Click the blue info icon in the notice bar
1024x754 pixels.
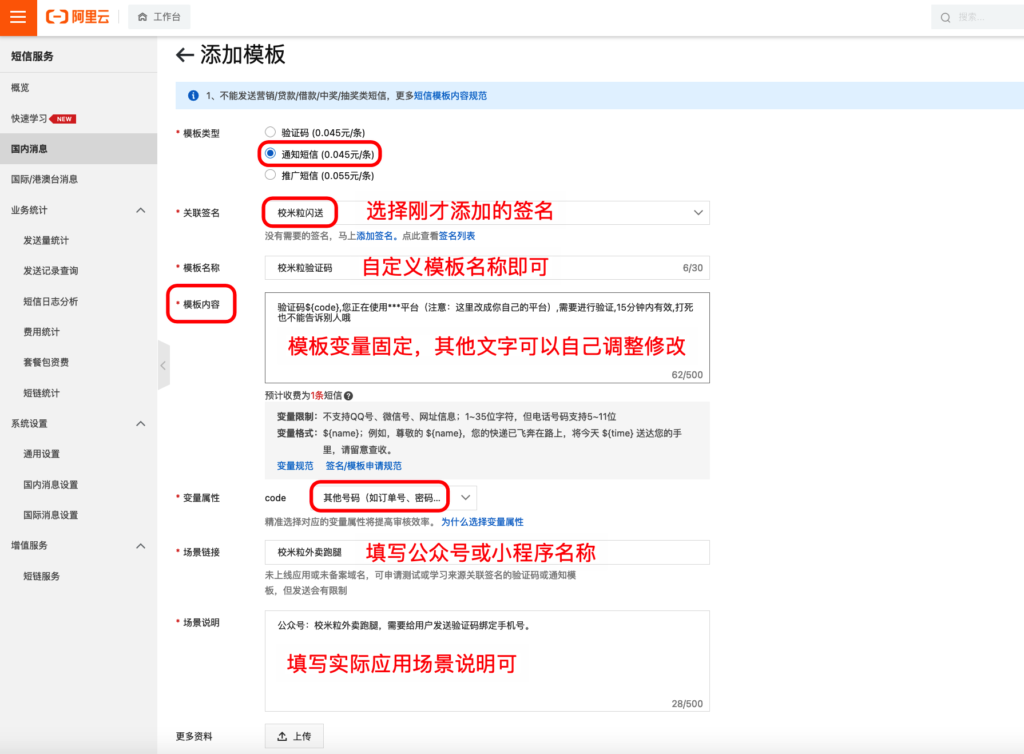coord(192,93)
